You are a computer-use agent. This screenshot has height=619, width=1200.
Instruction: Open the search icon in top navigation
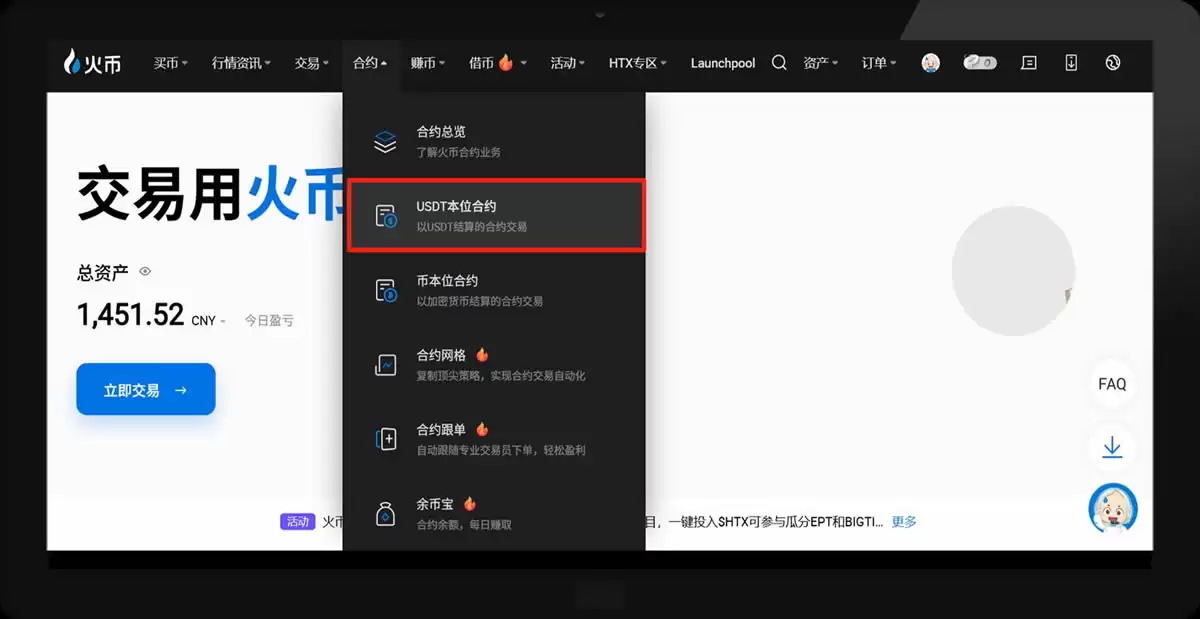[x=779, y=62]
